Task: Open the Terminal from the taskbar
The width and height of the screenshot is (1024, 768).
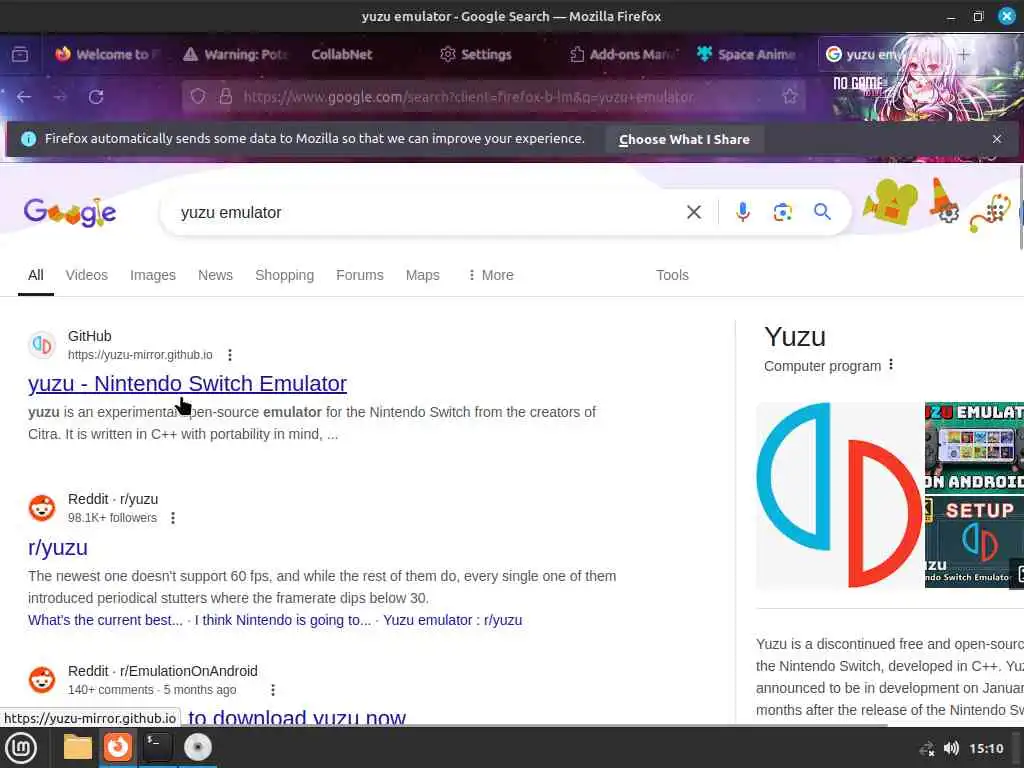Action: tap(157, 747)
